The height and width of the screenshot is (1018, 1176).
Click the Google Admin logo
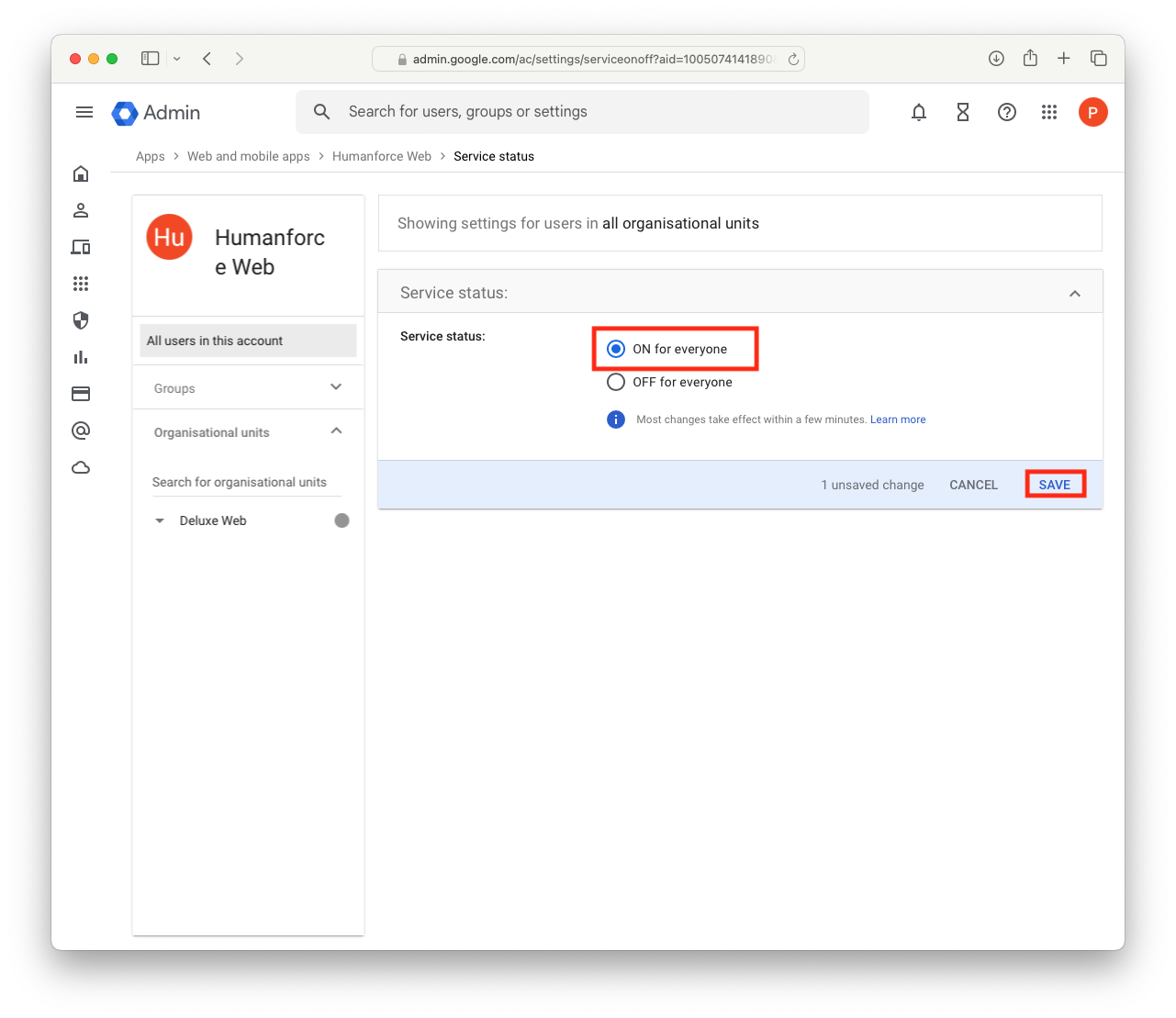pyautogui.click(x=156, y=113)
